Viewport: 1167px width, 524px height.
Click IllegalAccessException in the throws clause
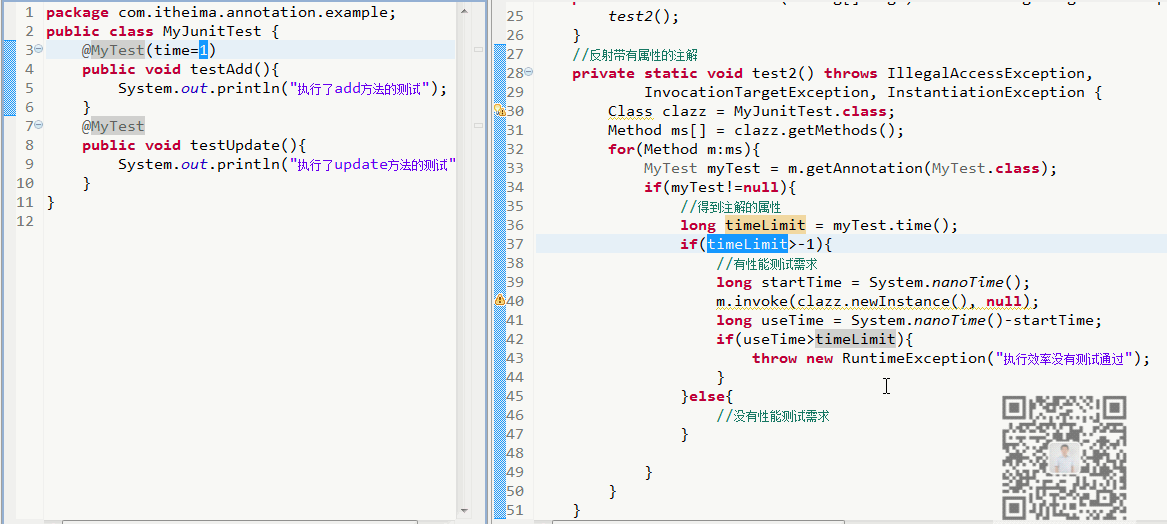click(x=985, y=73)
